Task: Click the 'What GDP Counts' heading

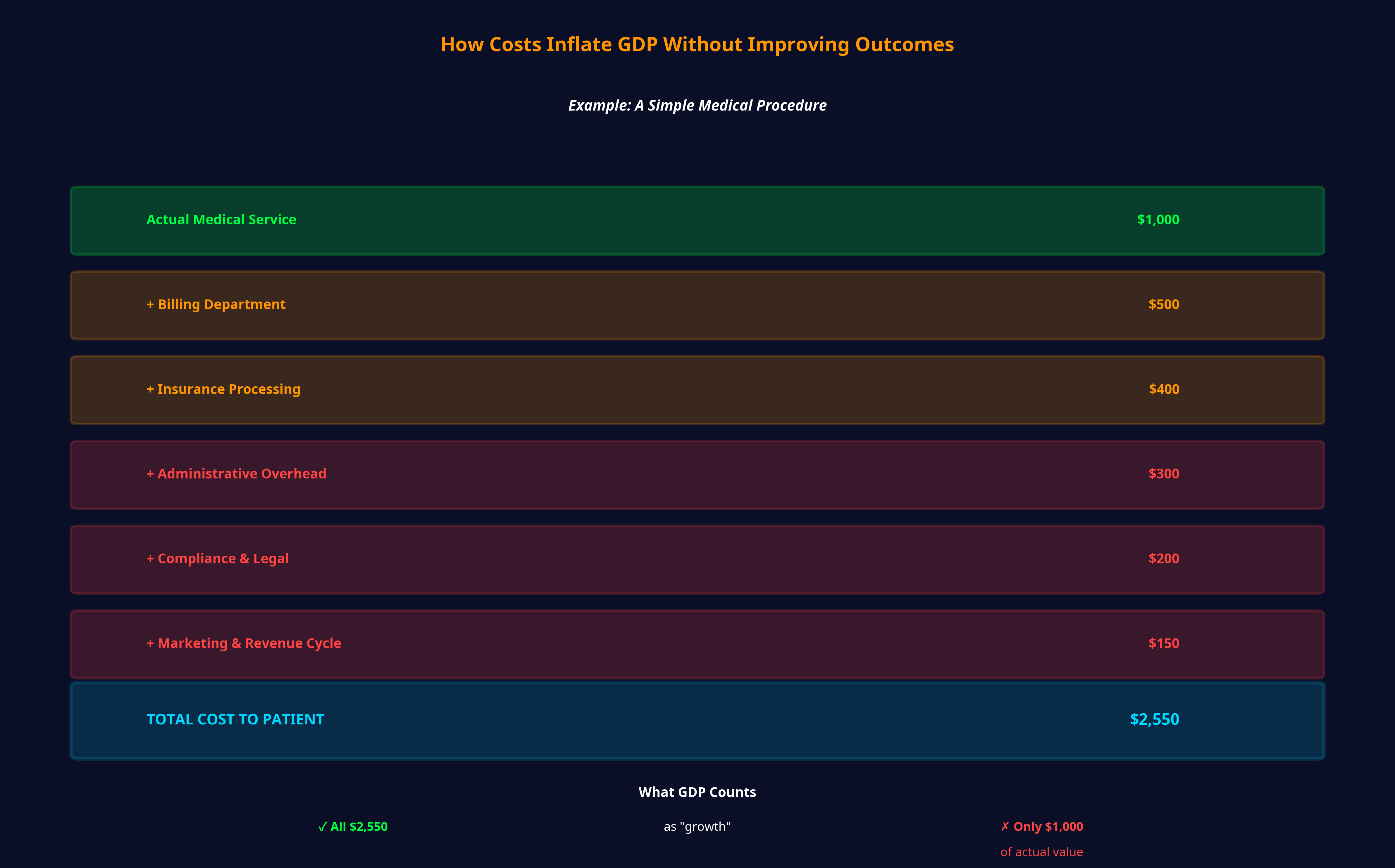Action: click(x=697, y=792)
